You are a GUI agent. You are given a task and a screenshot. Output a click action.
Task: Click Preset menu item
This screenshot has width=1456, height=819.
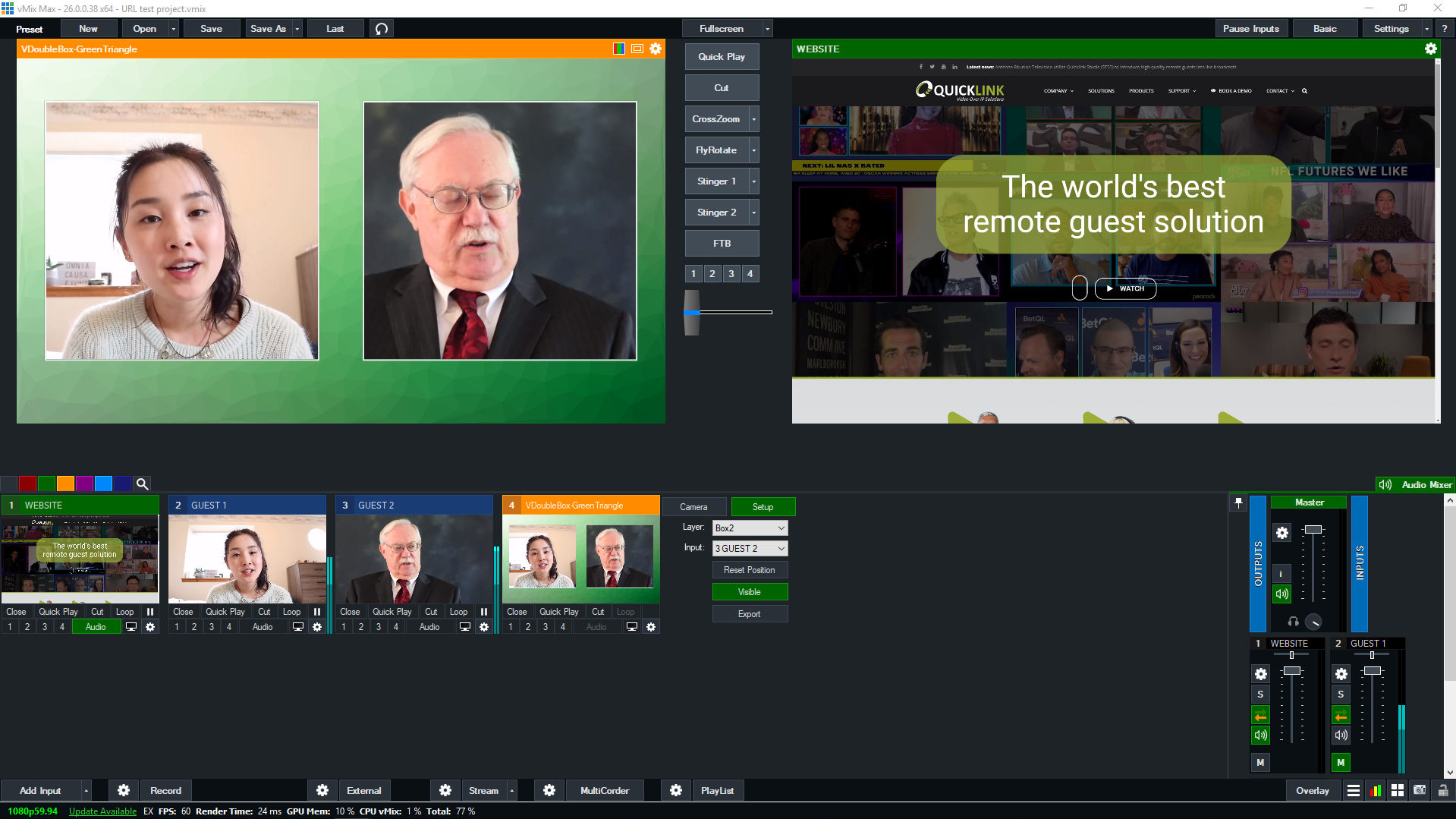[x=30, y=29]
